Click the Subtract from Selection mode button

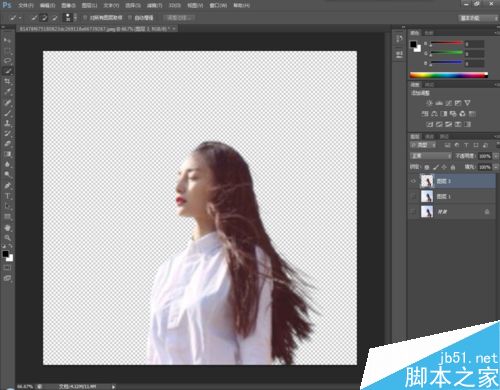[x=54, y=18]
